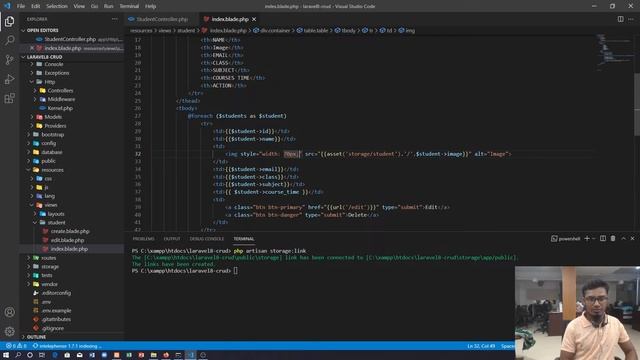Open the File menu
This screenshot has width=640, height=360.
20,6
